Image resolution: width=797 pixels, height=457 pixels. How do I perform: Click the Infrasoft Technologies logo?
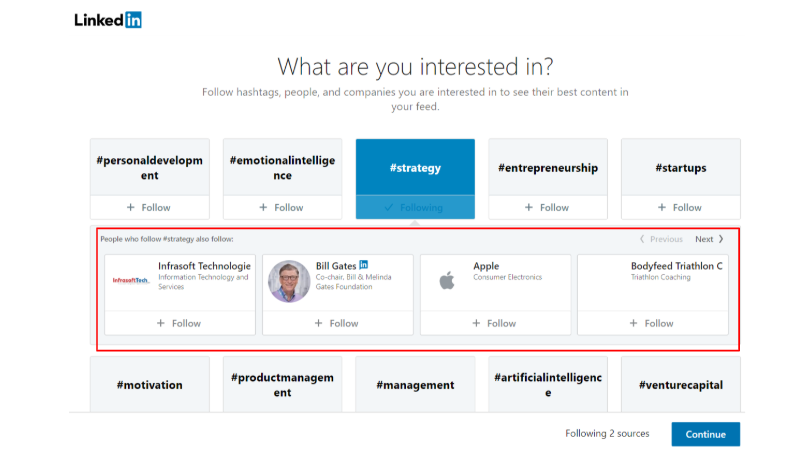[130, 280]
